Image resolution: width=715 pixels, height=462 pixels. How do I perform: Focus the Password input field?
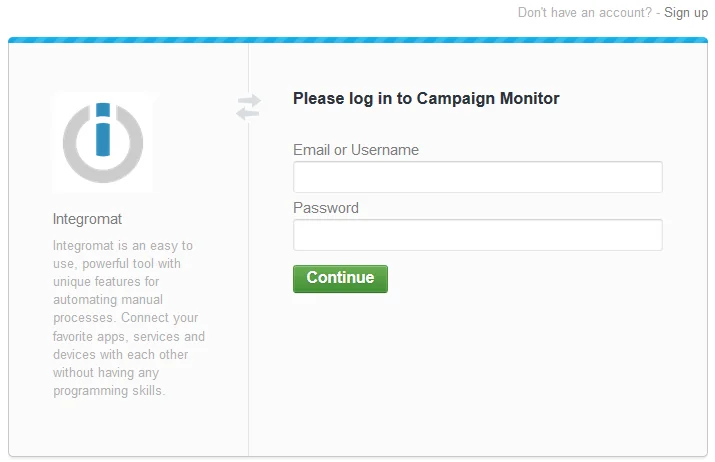[x=477, y=235]
